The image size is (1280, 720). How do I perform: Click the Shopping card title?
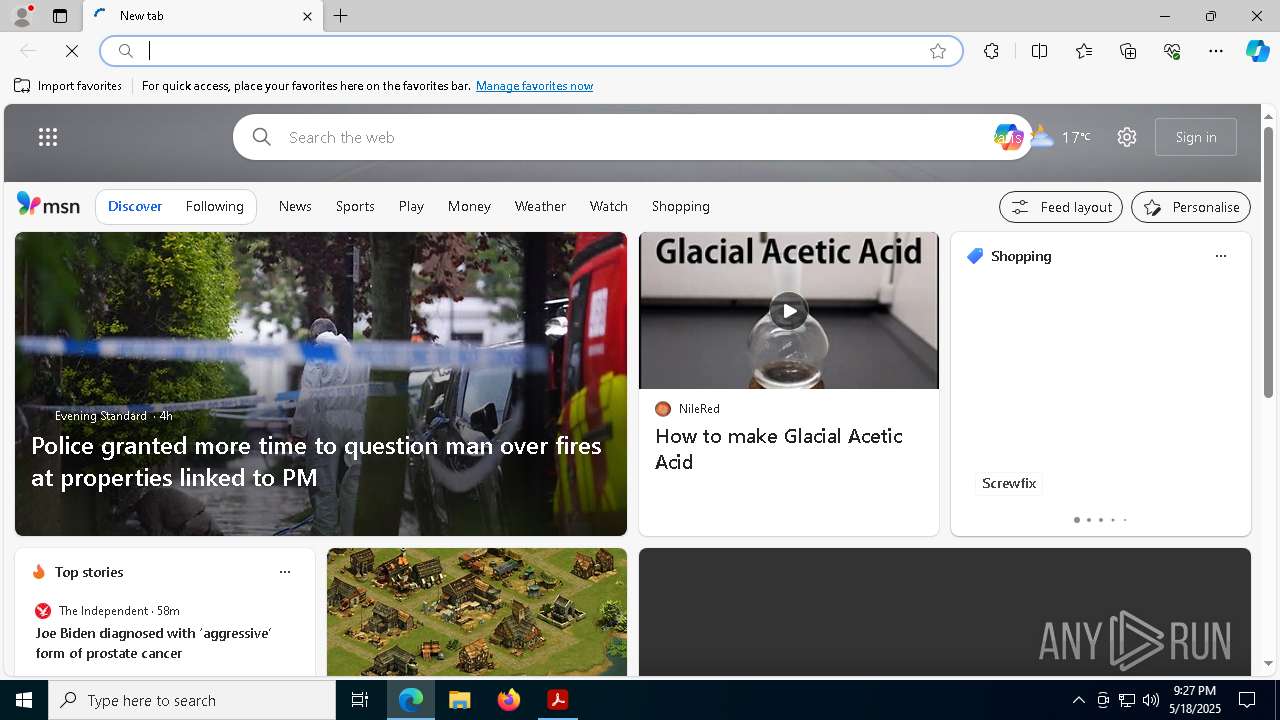pyautogui.click(x=1020, y=256)
